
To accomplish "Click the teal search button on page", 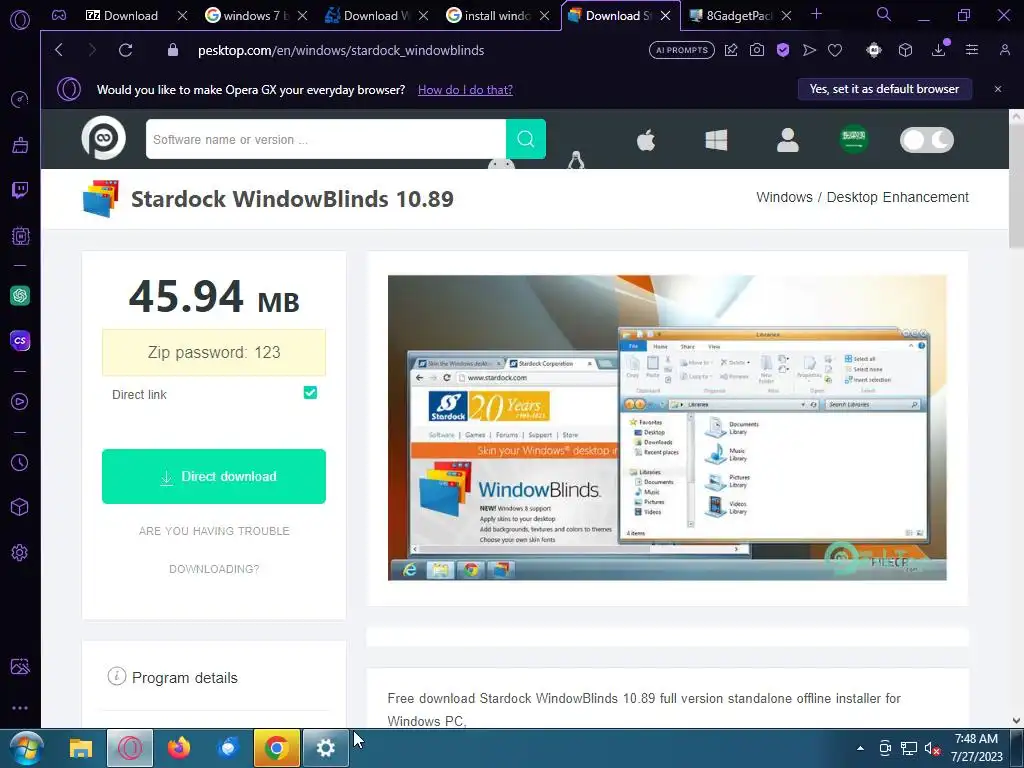I will [x=526, y=139].
